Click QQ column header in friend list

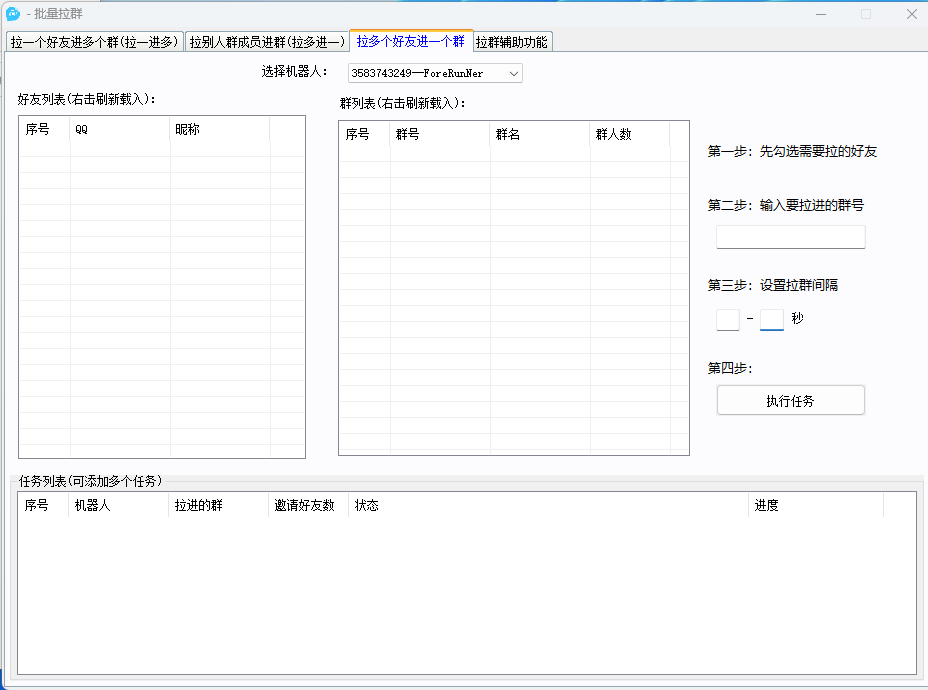[x=120, y=130]
